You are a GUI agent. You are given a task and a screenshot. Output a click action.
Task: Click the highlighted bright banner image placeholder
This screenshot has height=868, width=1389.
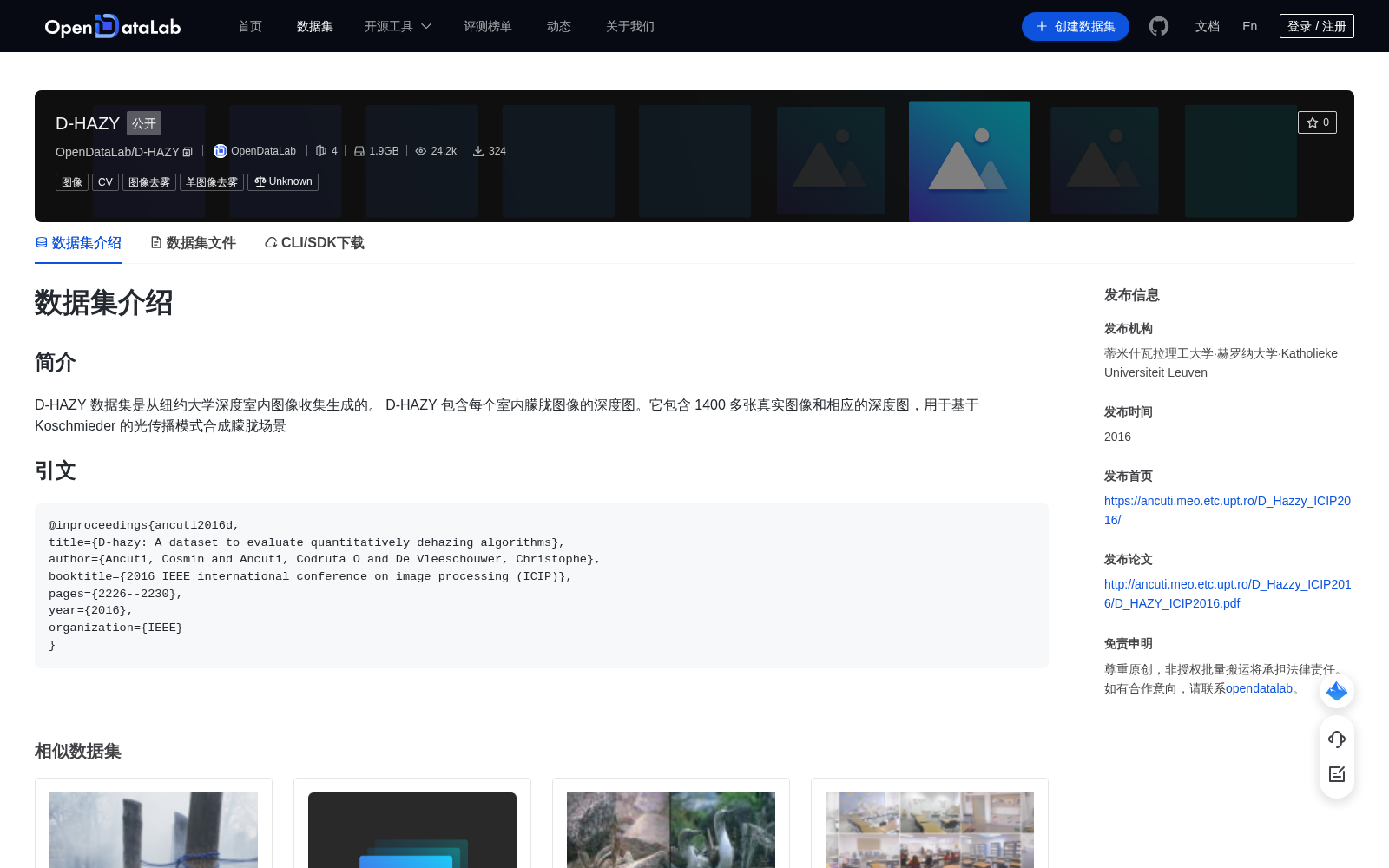(969, 161)
